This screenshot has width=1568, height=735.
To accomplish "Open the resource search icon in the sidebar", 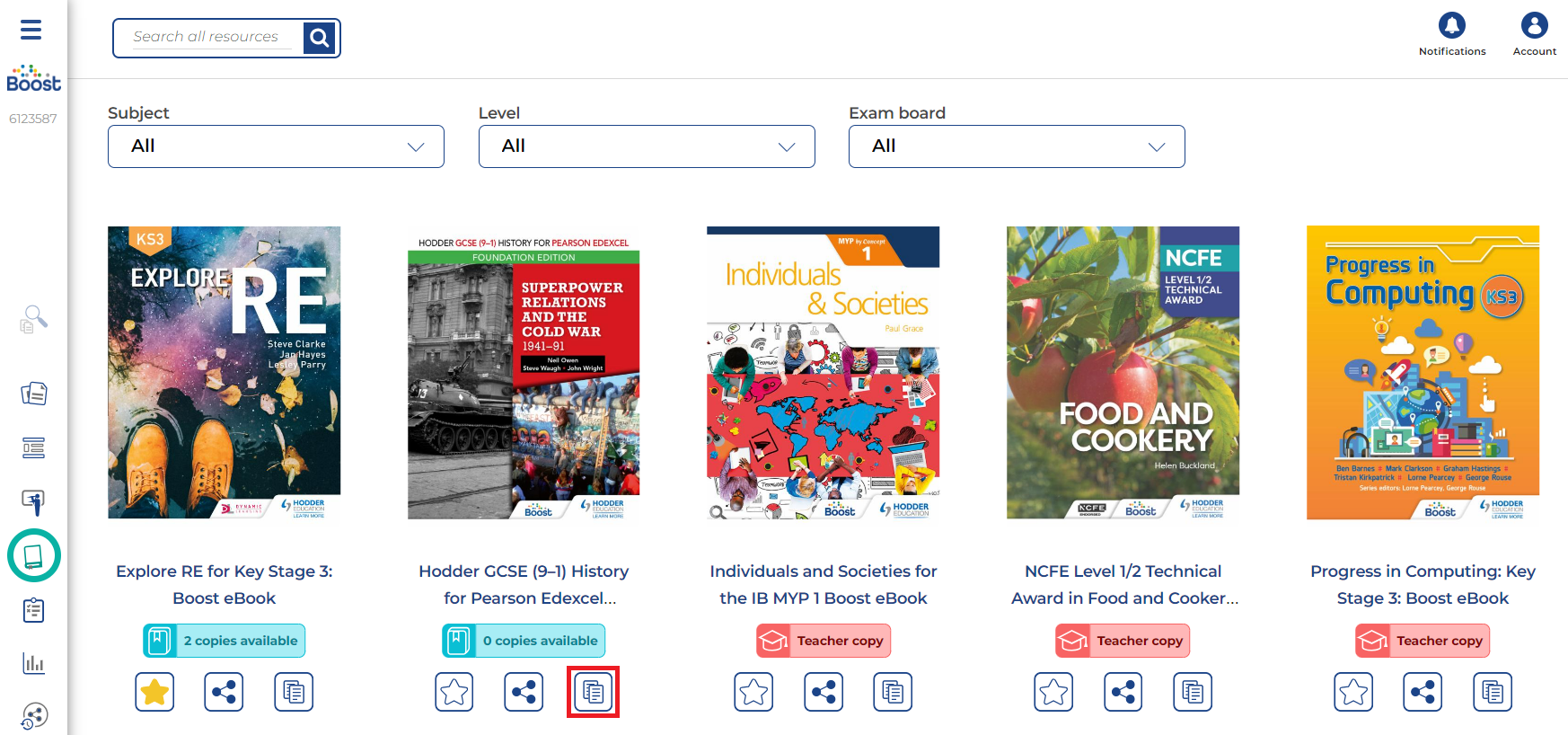I will 33,317.
